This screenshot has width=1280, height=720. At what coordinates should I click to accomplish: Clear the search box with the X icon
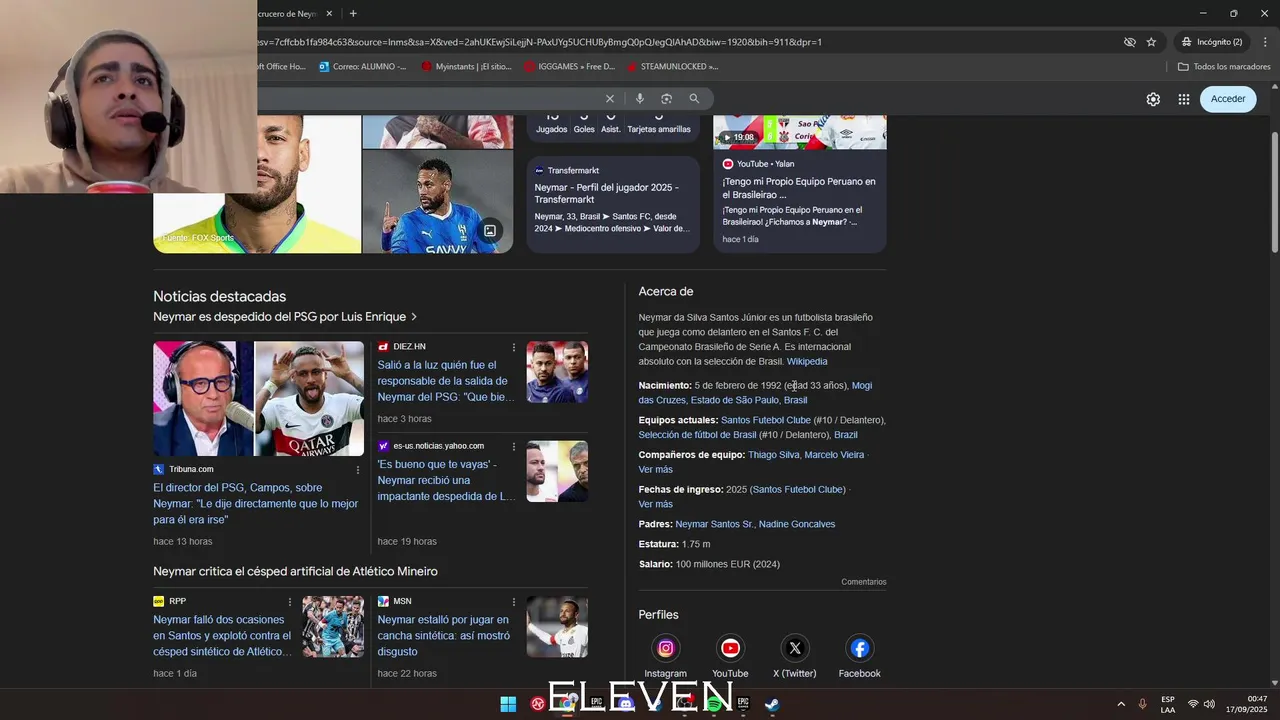coord(609,98)
